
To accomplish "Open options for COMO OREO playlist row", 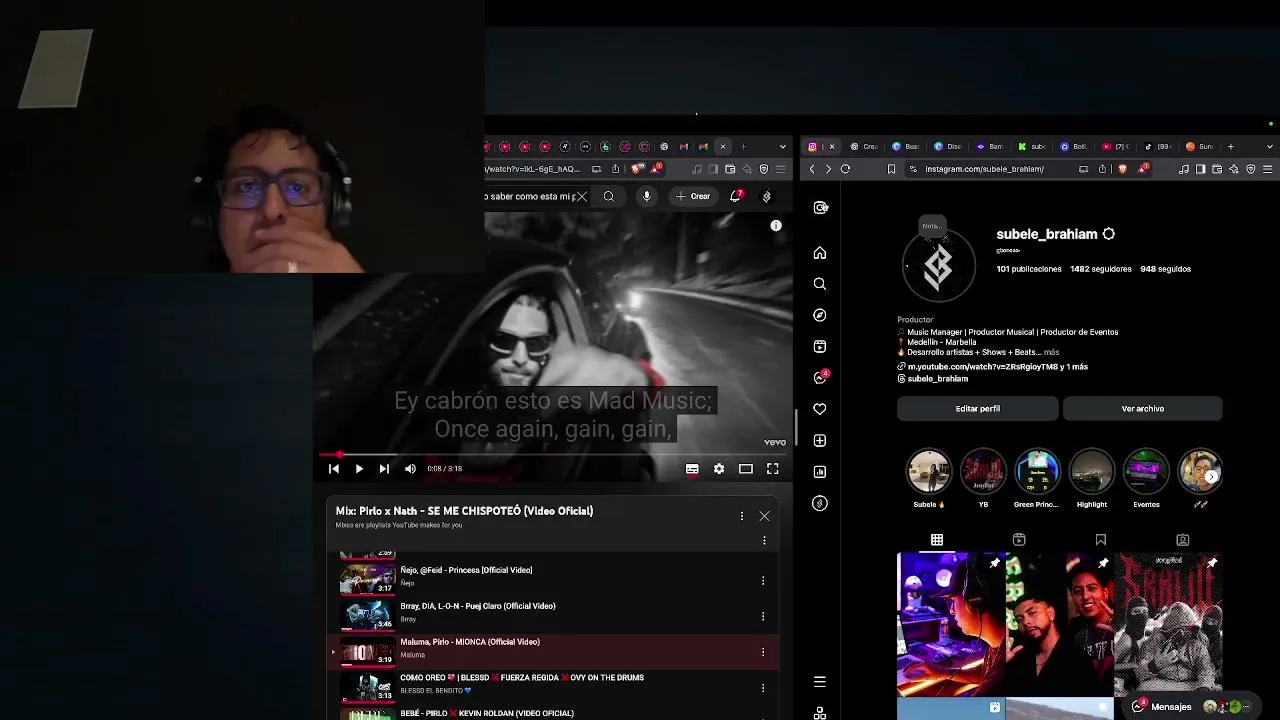I will coord(763,688).
